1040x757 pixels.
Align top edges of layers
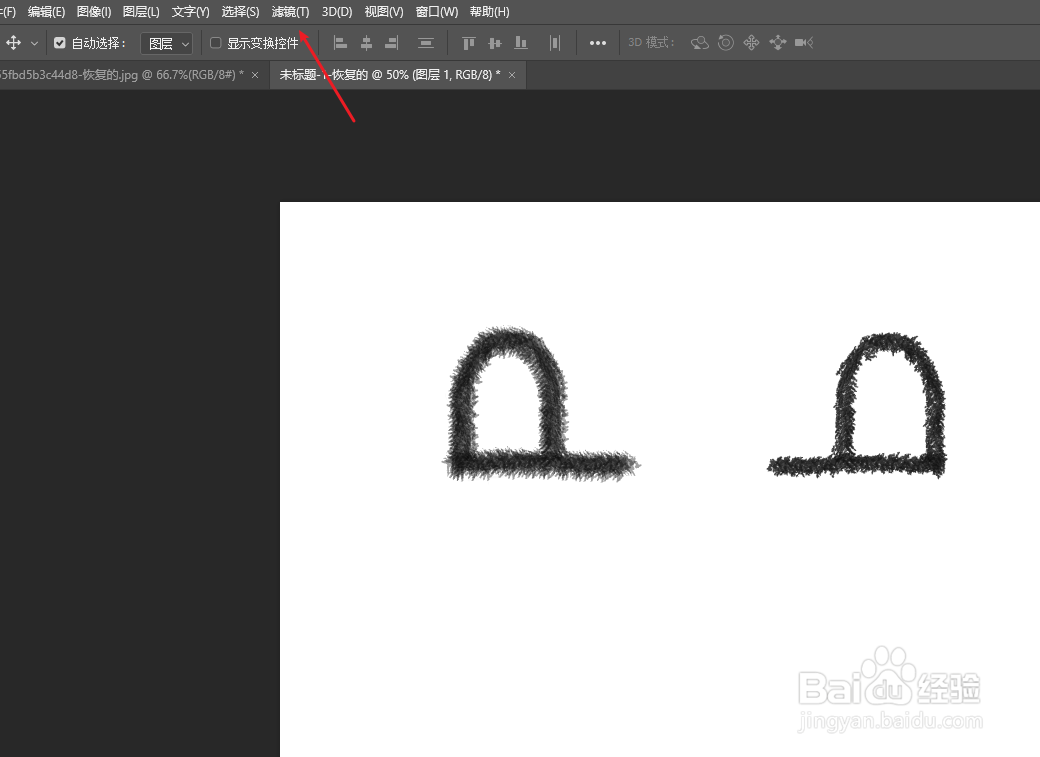469,43
